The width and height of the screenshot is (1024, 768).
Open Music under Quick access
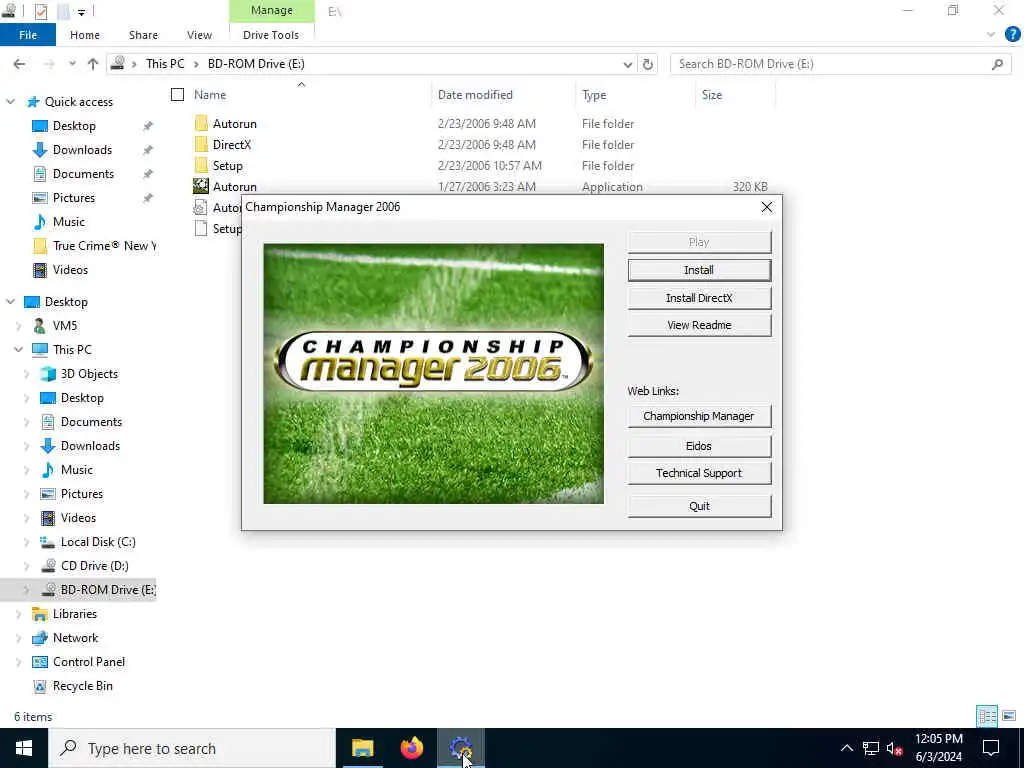[x=69, y=222]
